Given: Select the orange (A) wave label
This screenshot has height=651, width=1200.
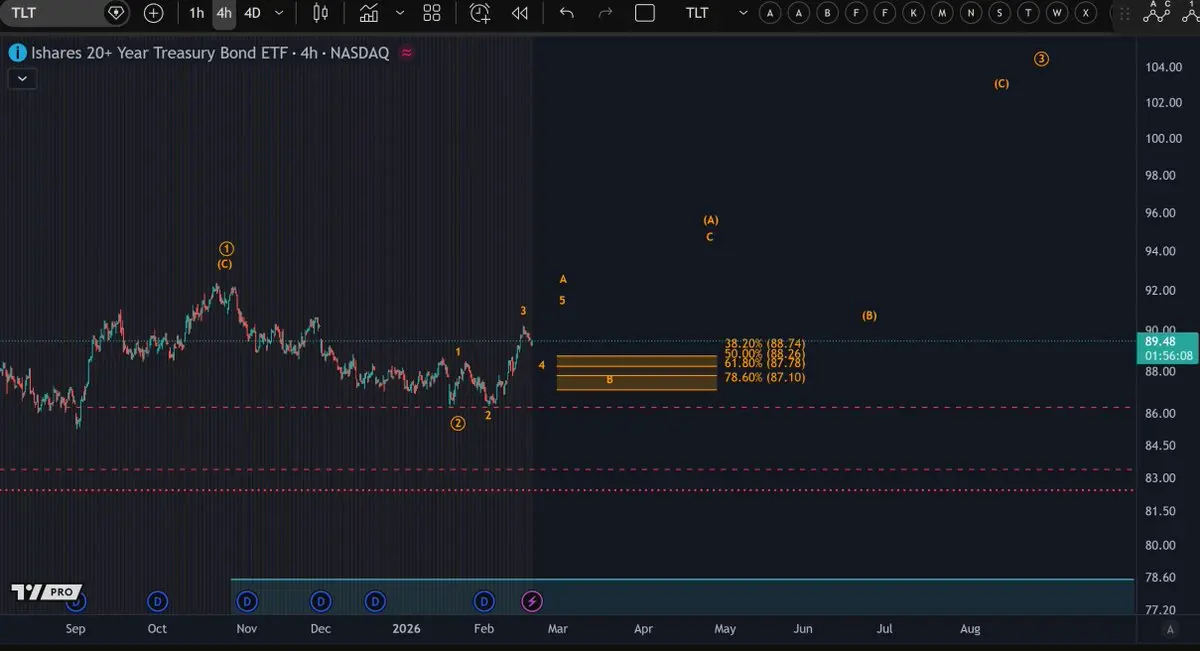Looking at the screenshot, I should tap(711, 220).
